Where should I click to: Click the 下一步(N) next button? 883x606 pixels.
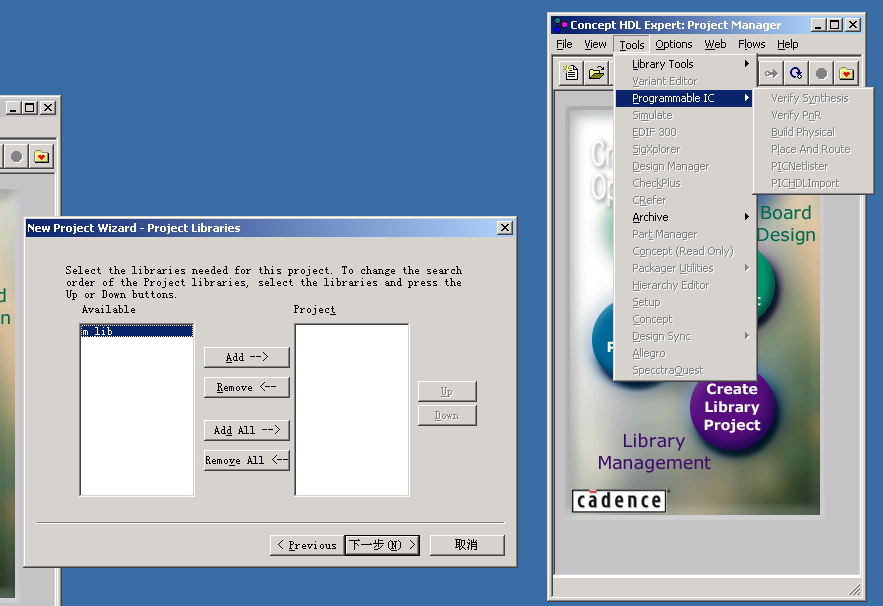tap(382, 545)
